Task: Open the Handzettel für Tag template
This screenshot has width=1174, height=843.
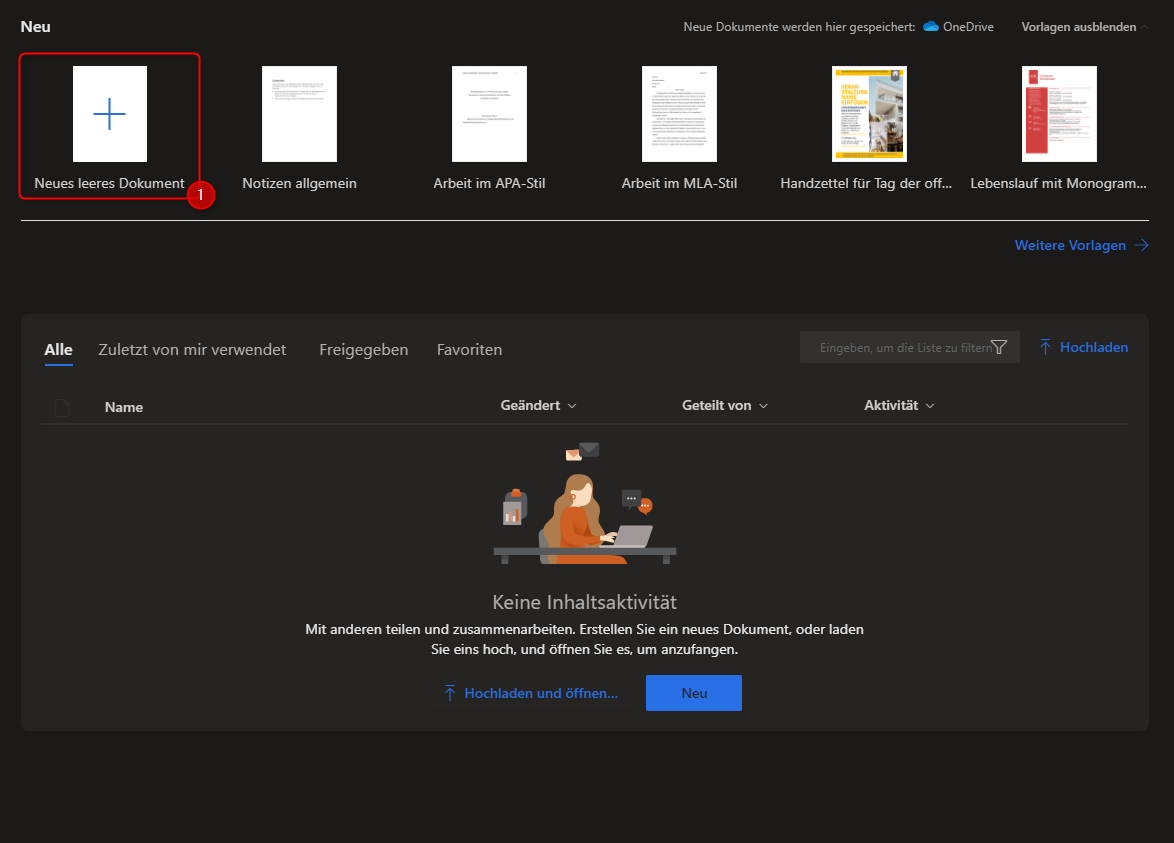Action: pos(869,115)
